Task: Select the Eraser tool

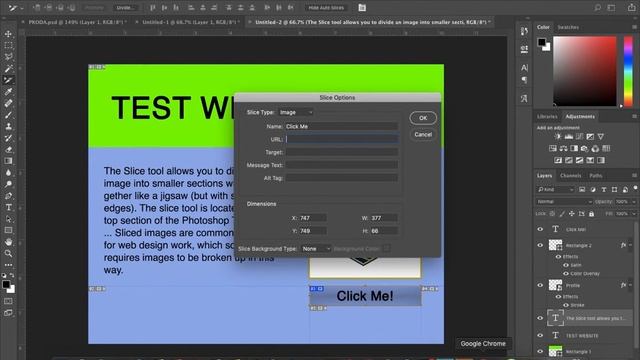Action: point(8,149)
